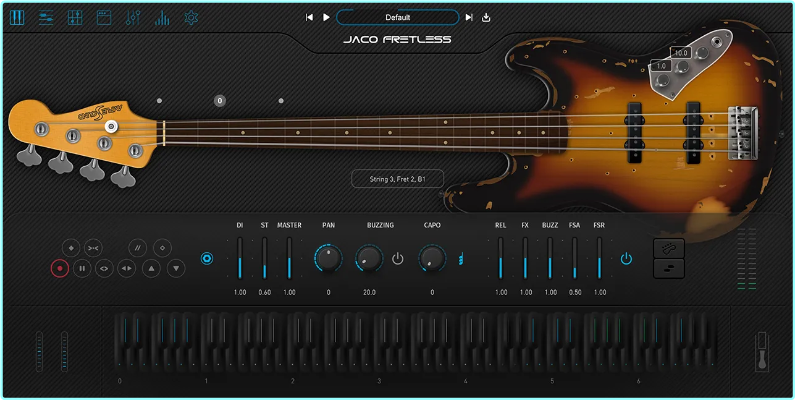
Task: Click the left-right triangles button
Action: coord(127,268)
